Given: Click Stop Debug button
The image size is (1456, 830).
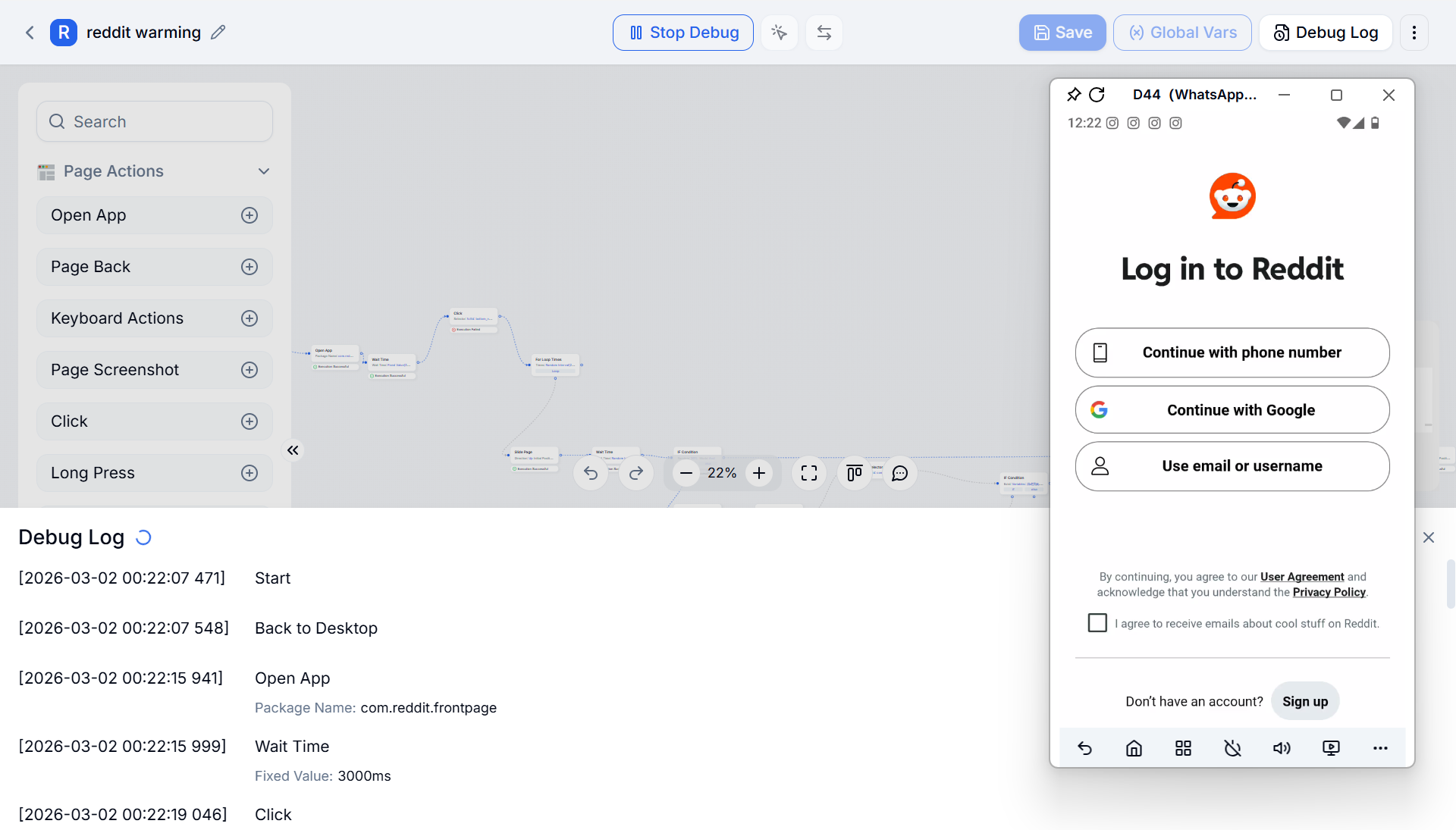Looking at the screenshot, I should (683, 33).
